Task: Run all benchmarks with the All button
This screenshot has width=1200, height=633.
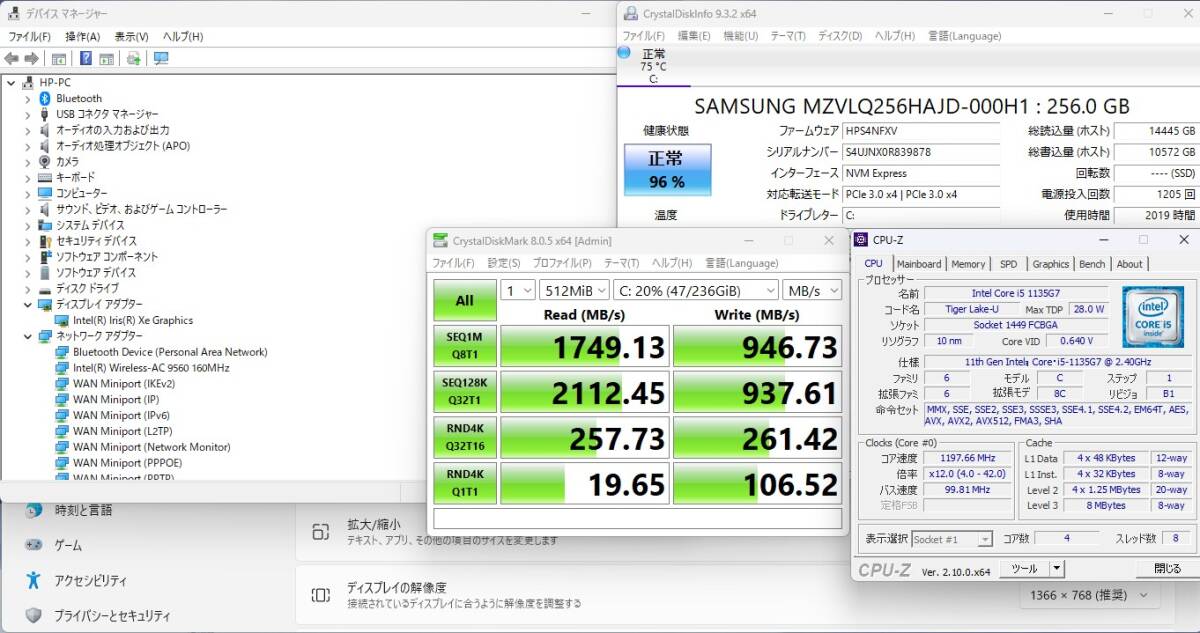Action: (463, 300)
